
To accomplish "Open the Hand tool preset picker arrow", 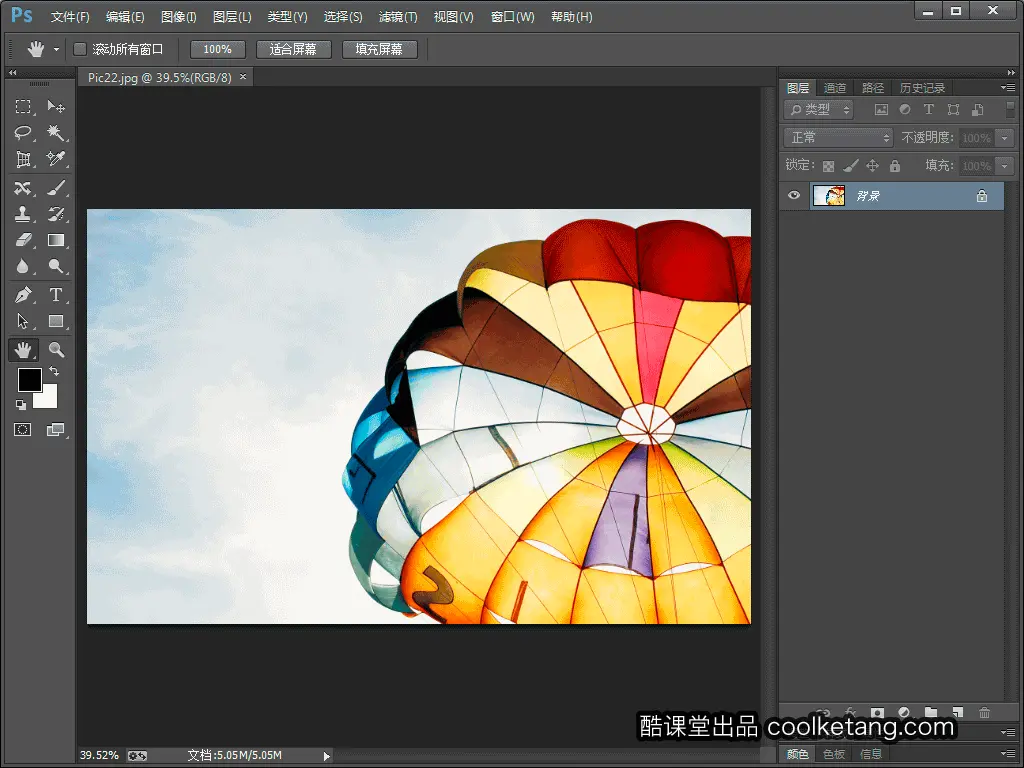I will click(56, 50).
